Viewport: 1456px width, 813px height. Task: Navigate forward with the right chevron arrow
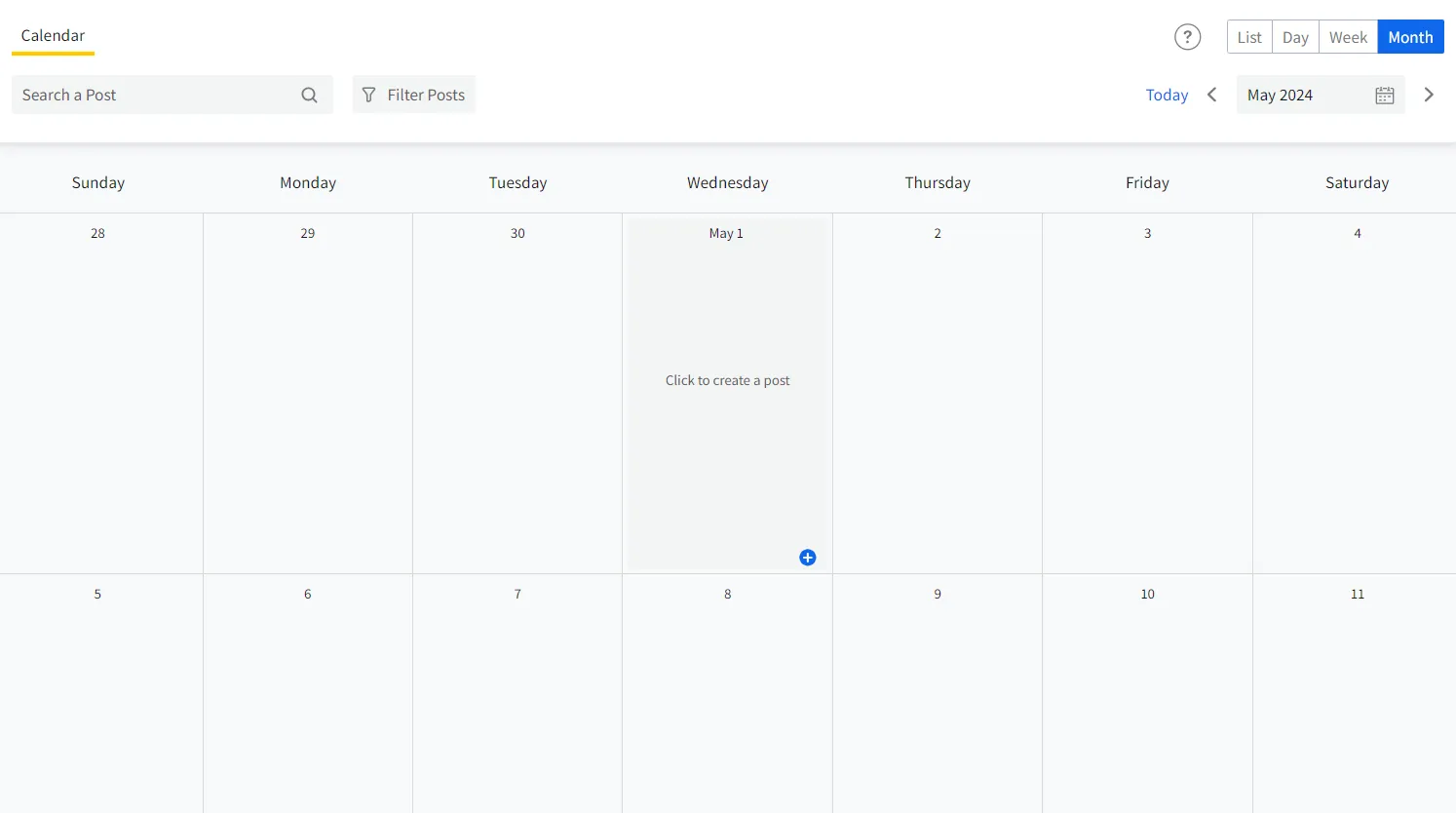[1429, 94]
